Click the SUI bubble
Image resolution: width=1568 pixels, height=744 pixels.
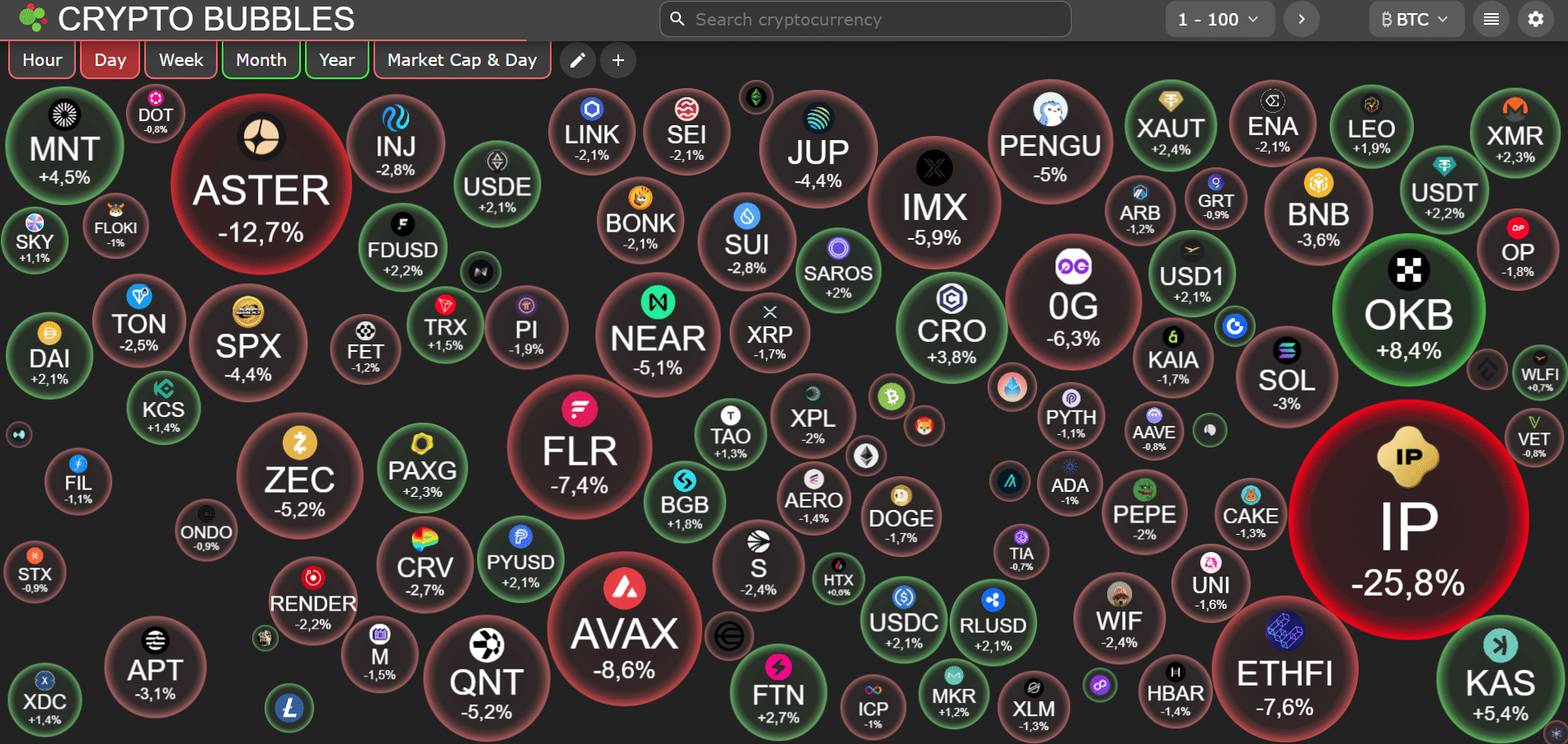[x=747, y=241]
